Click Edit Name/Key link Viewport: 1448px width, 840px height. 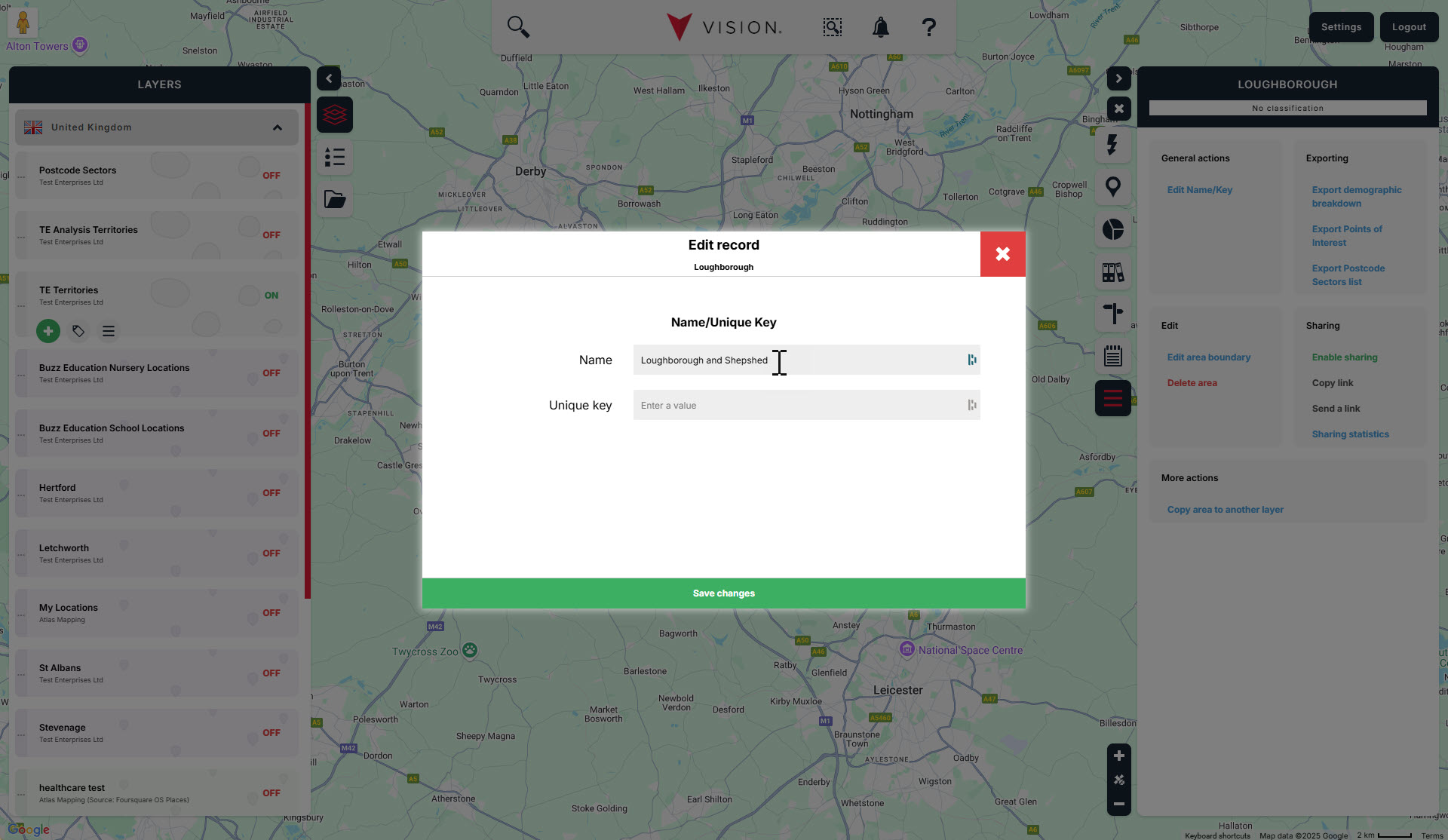point(1200,190)
